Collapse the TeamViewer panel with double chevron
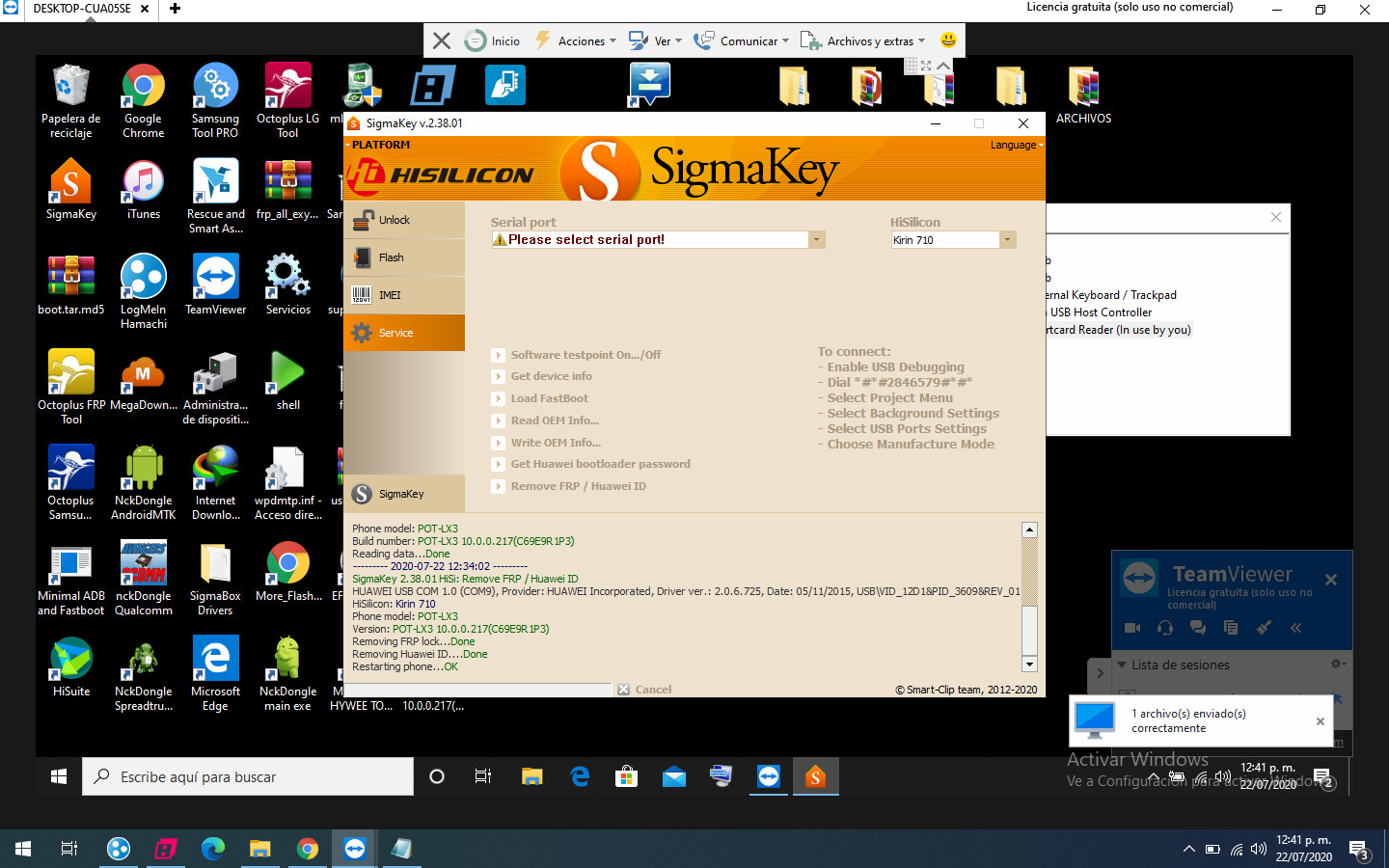The height and width of the screenshot is (868, 1389). click(1296, 628)
